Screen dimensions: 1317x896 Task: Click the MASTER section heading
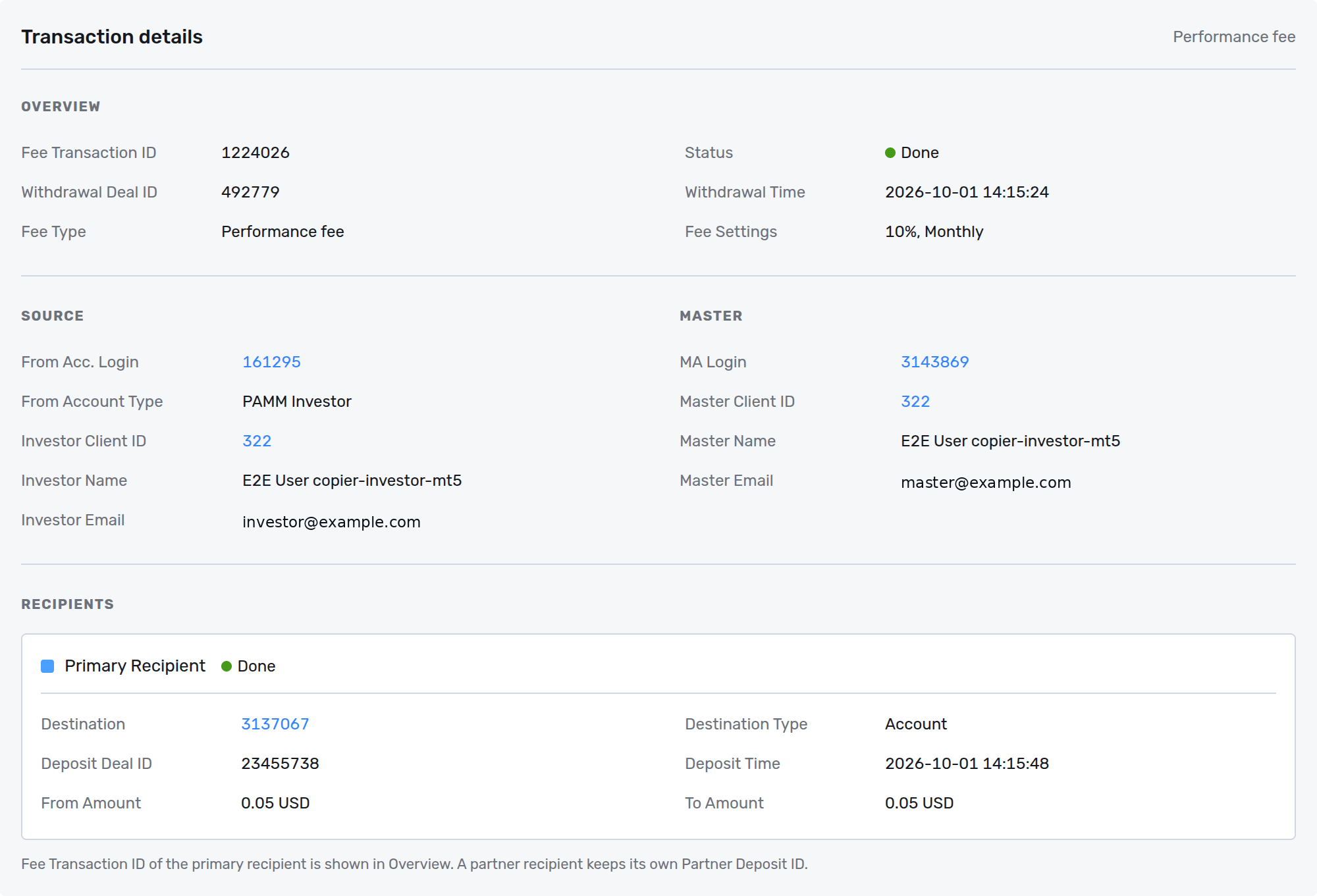coord(711,316)
